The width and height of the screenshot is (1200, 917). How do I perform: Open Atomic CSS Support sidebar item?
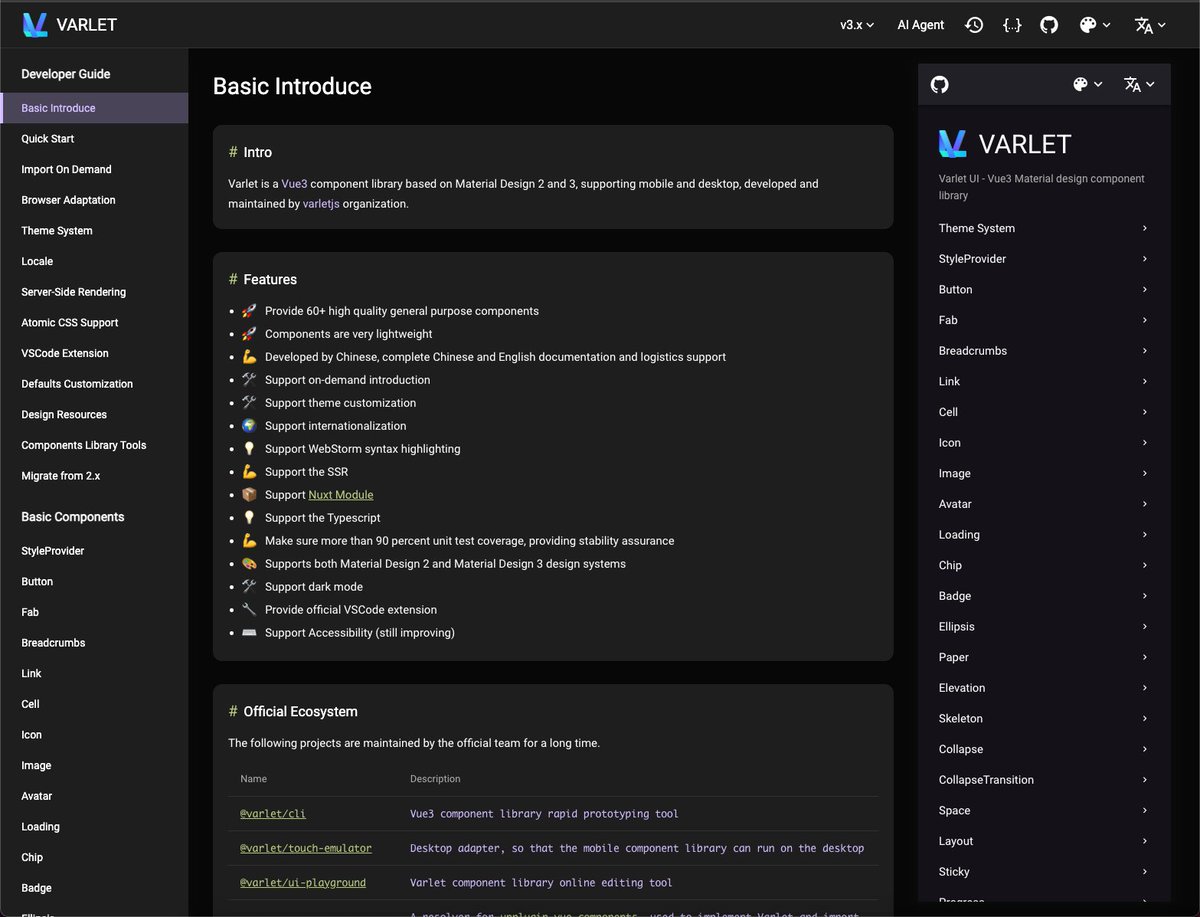[94, 322]
